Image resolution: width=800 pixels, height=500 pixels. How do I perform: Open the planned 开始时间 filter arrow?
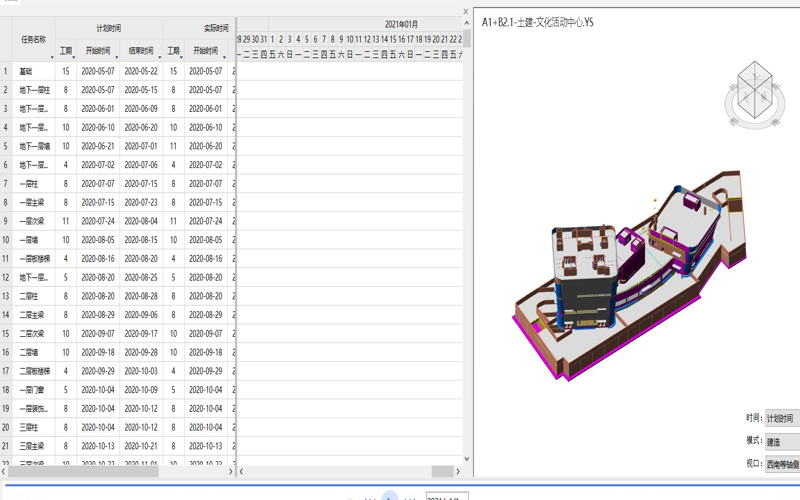(116, 58)
